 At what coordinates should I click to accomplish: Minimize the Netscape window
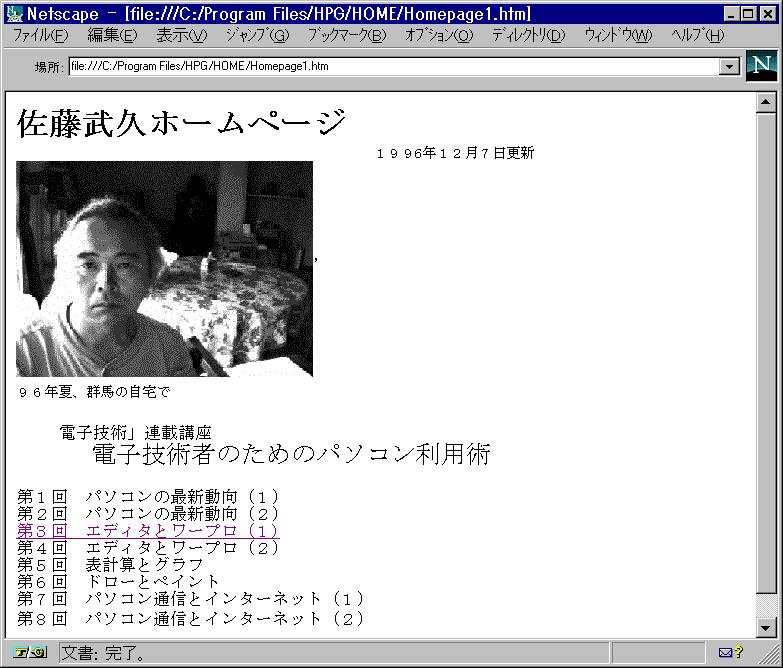coord(733,13)
